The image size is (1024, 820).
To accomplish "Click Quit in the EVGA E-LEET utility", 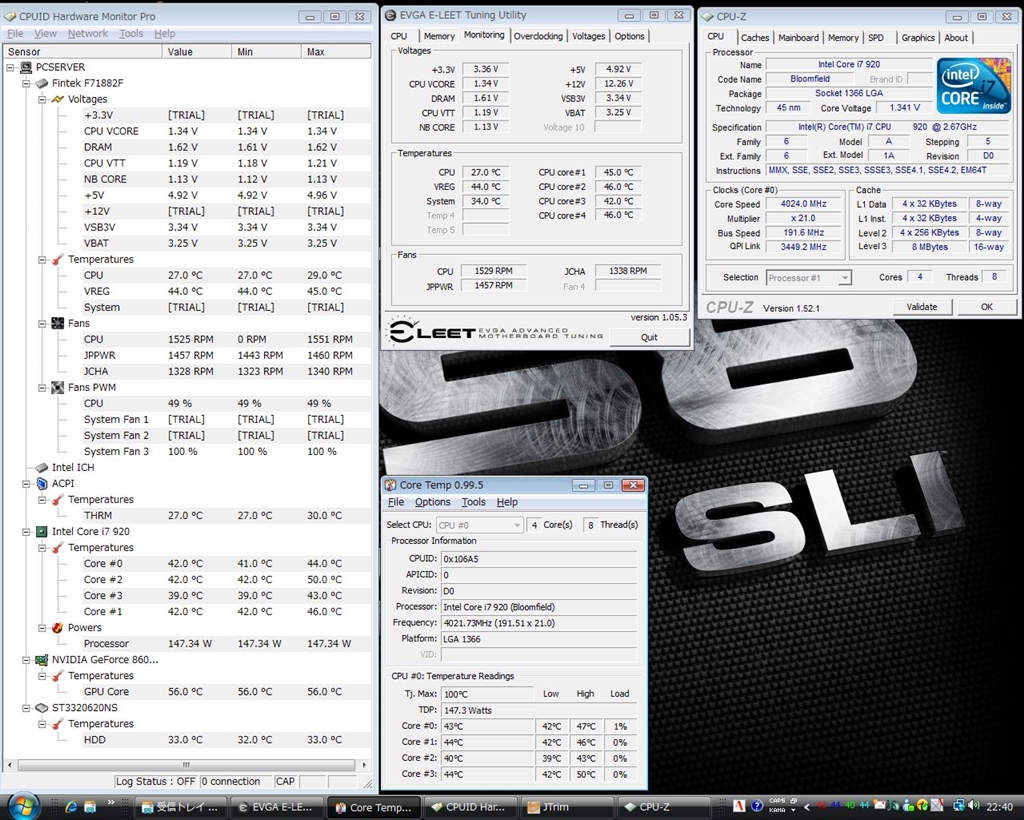I will coord(650,336).
